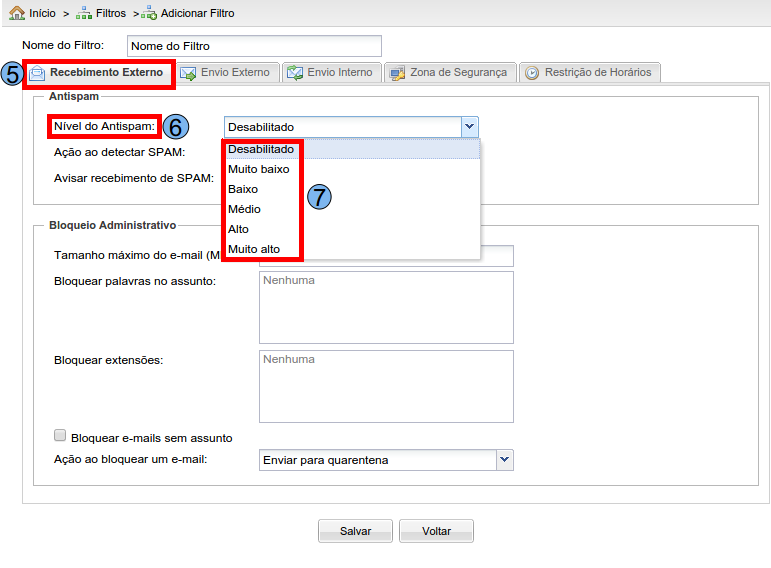Click the Adicionar Filtro breadcrumb icon
The image size is (771, 568).
(149, 13)
